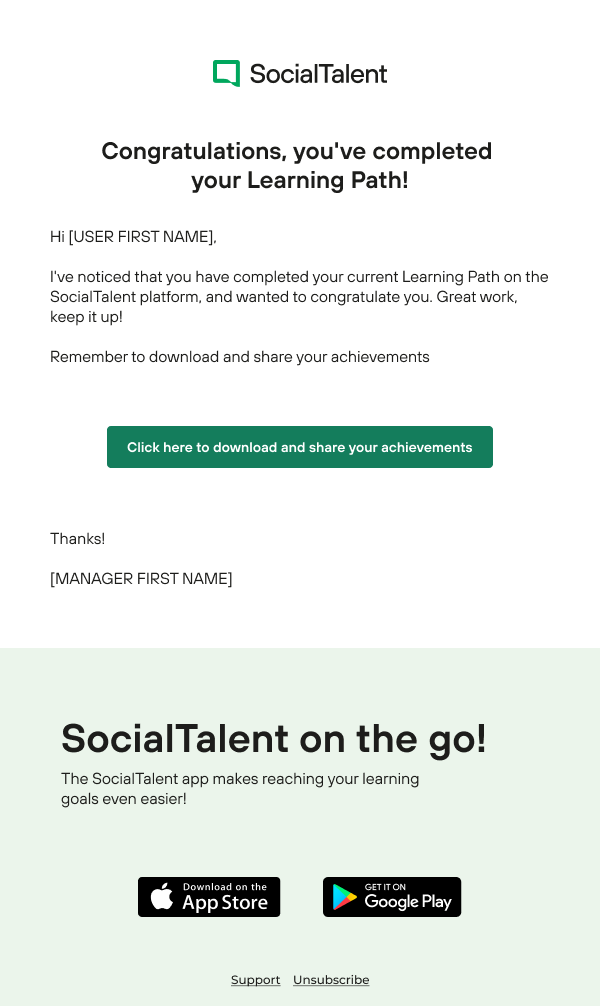Tap the 'App Store' text in the badge
600x1006 pixels.
click(x=225, y=902)
